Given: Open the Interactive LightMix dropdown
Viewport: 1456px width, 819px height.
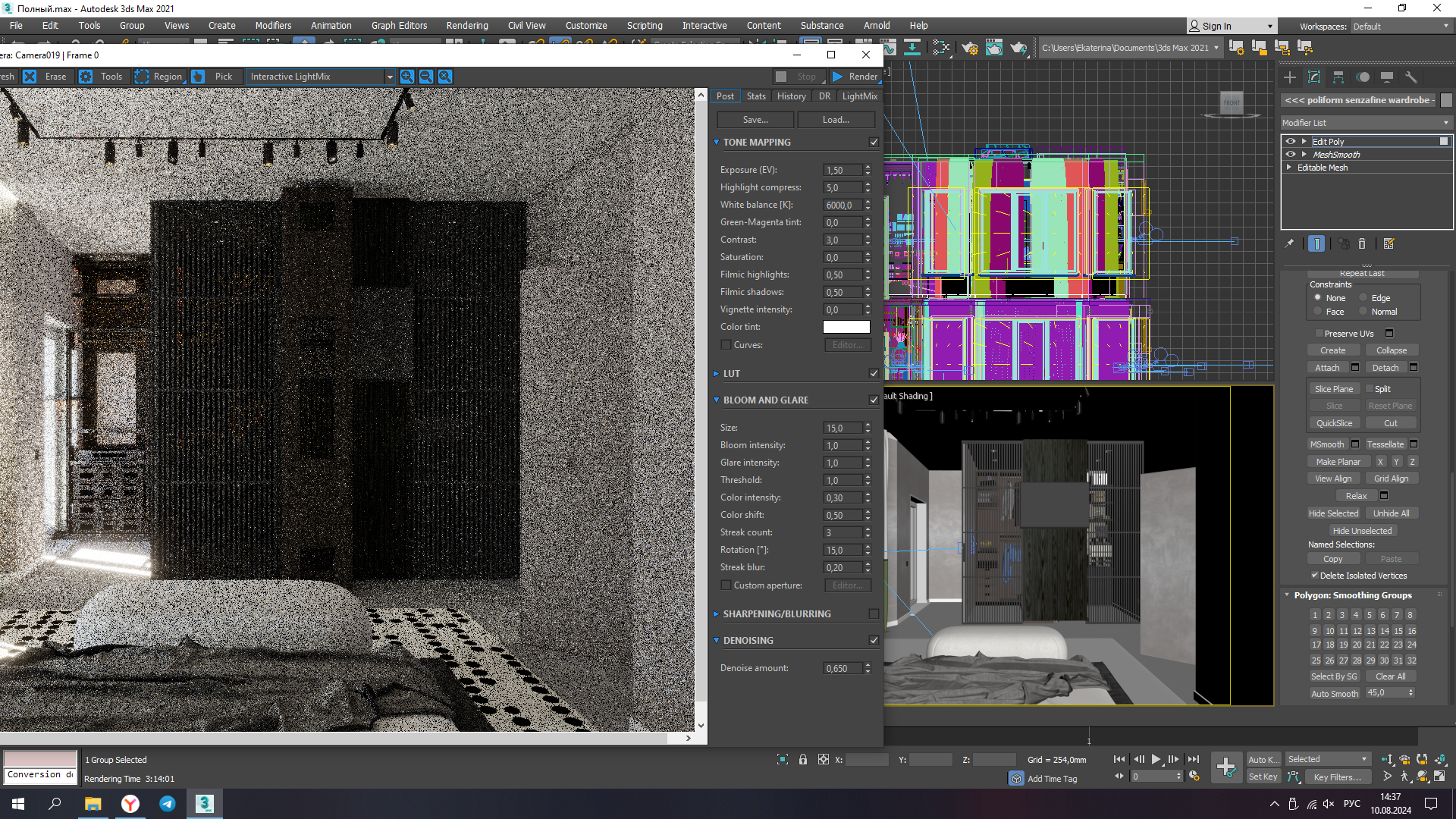Looking at the screenshot, I should click(389, 77).
